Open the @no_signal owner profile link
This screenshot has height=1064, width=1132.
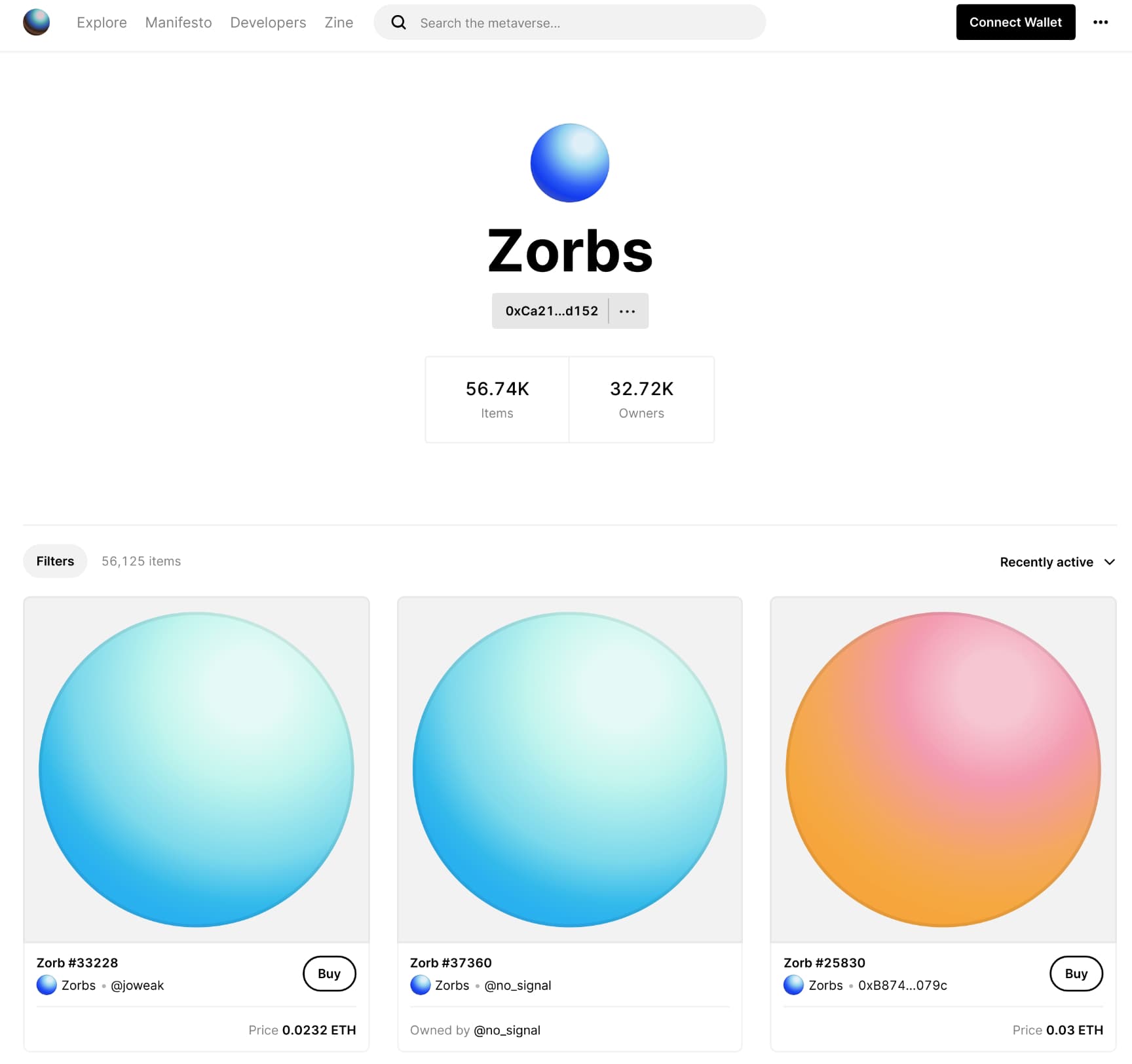[x=507, y=1030]
